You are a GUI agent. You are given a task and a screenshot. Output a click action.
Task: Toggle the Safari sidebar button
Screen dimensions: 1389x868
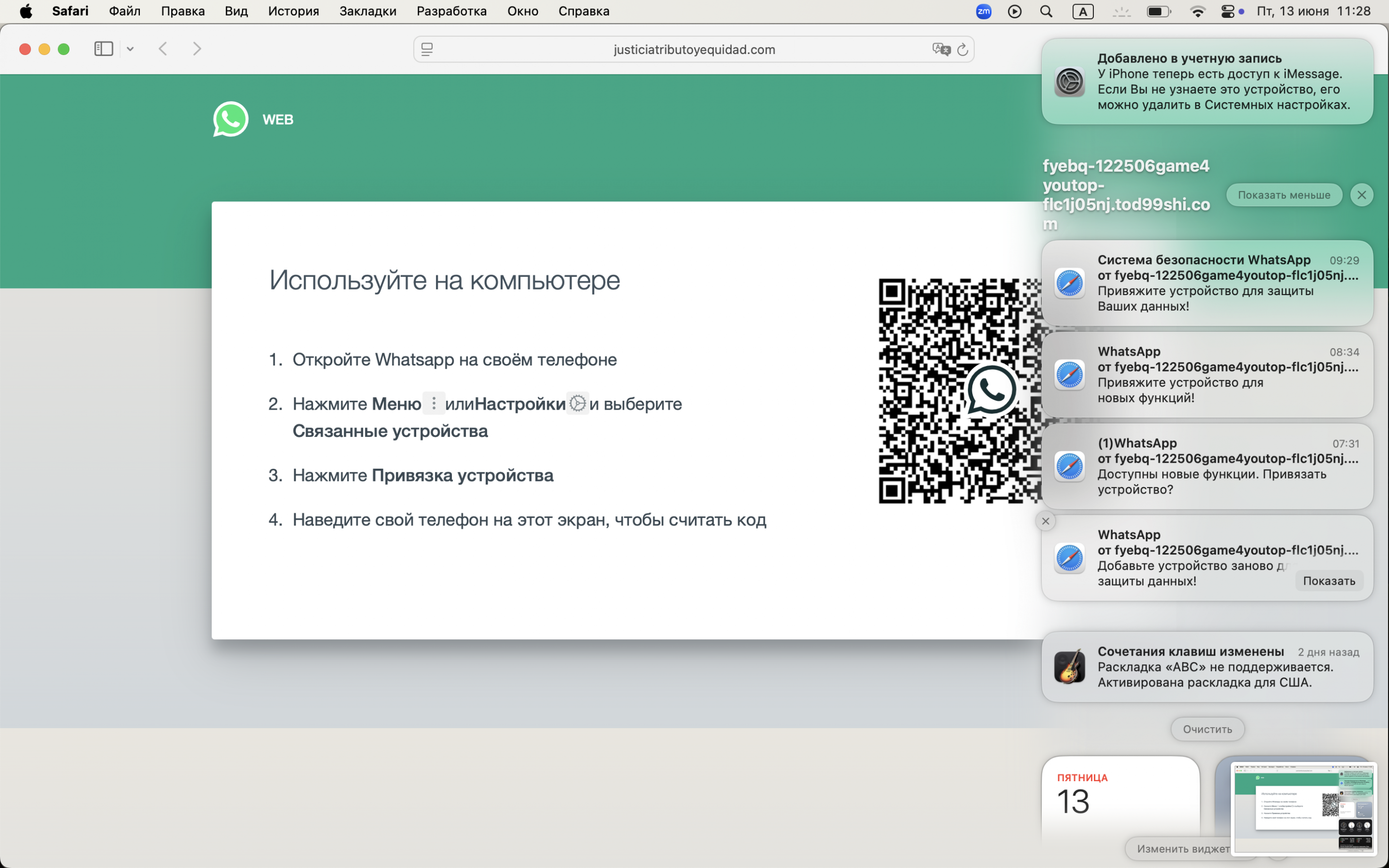(103, 49)
